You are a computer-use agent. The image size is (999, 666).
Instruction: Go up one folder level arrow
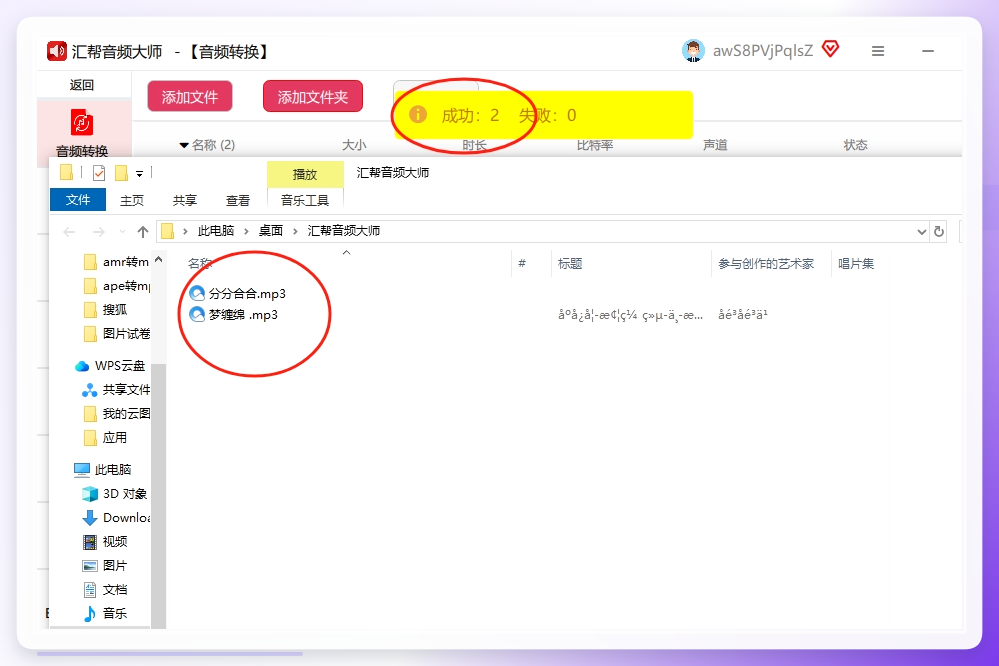point(143,232)
